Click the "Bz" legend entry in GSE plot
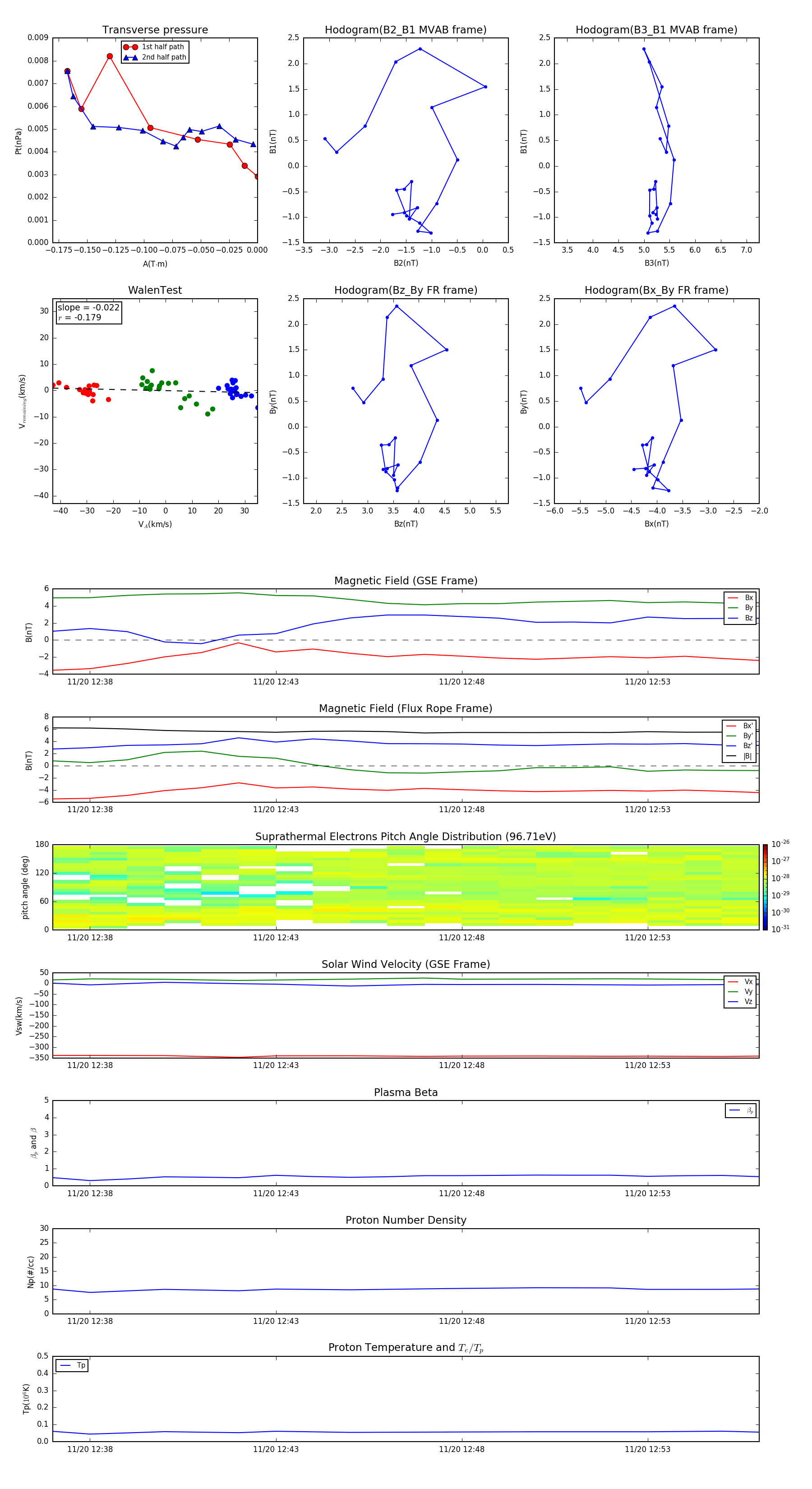This screenshot has width=812, height=1489. point(740,618)
